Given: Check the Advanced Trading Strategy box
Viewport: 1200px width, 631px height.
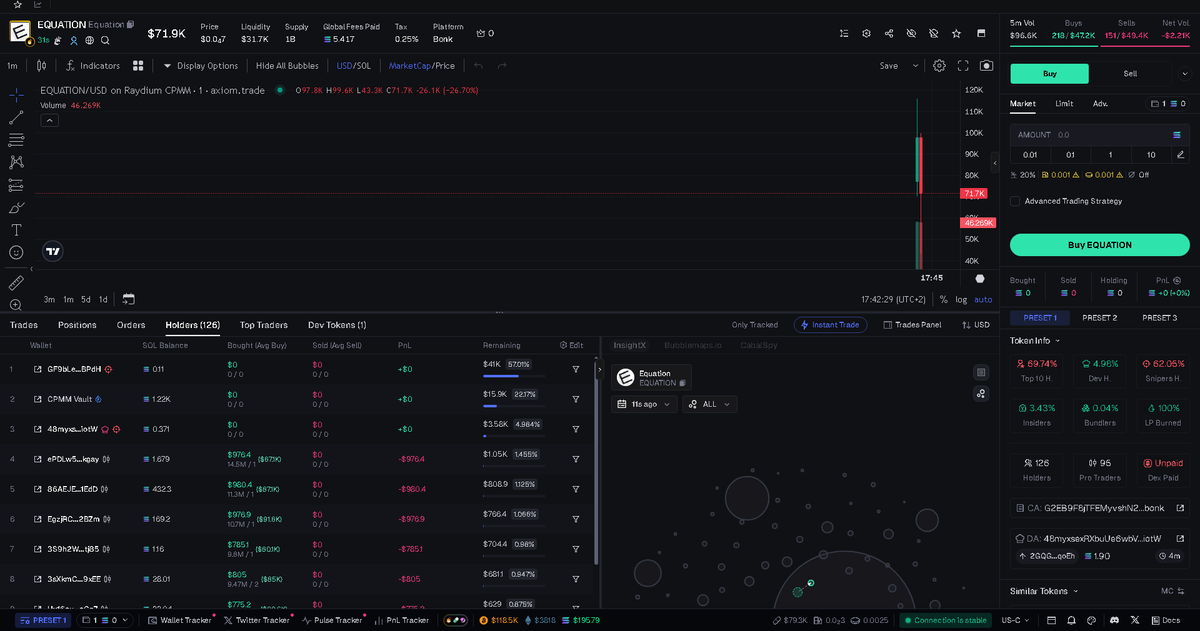Looking at the screenshot, I should (x=1016, y=201).
